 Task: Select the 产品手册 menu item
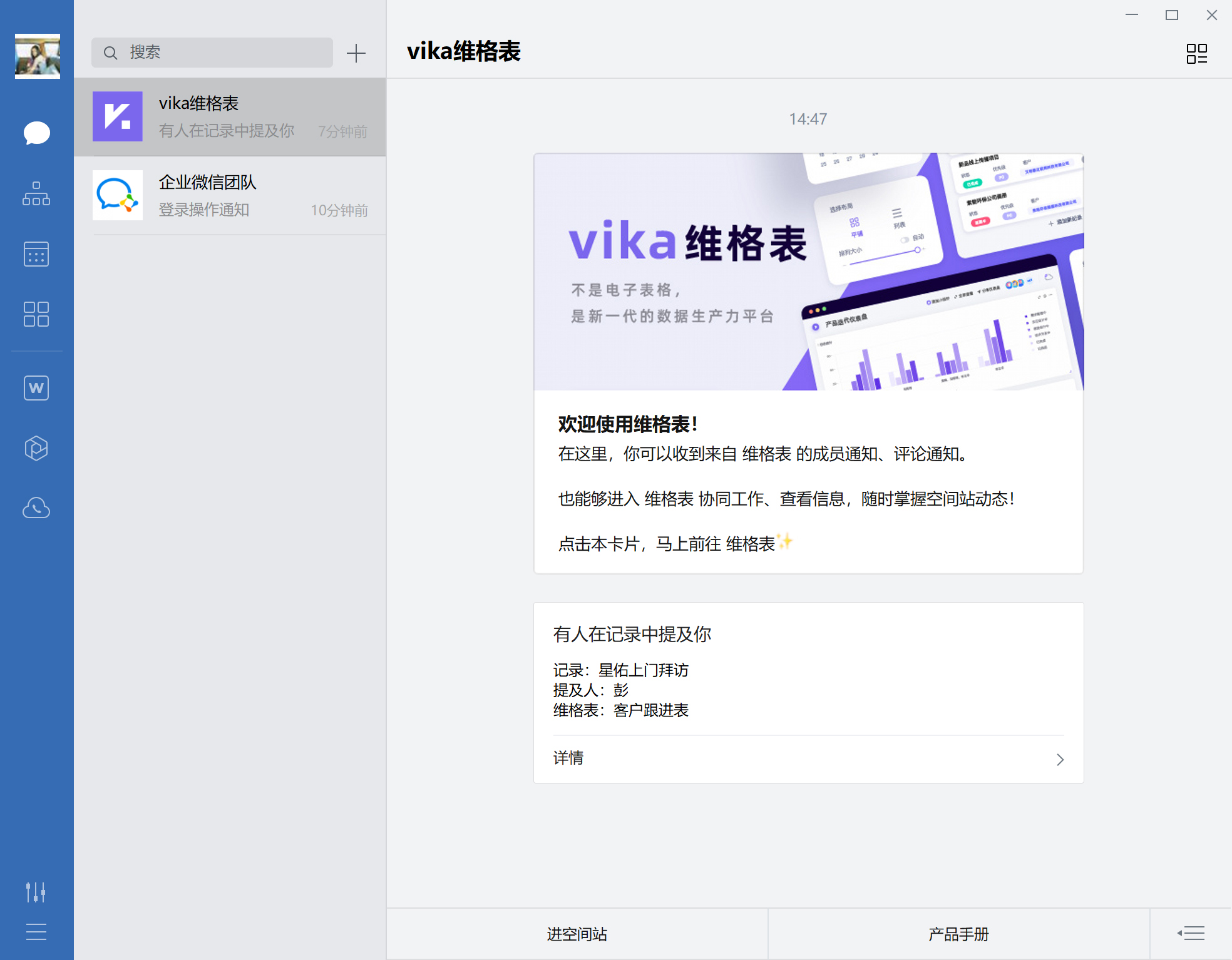point(958,934)
